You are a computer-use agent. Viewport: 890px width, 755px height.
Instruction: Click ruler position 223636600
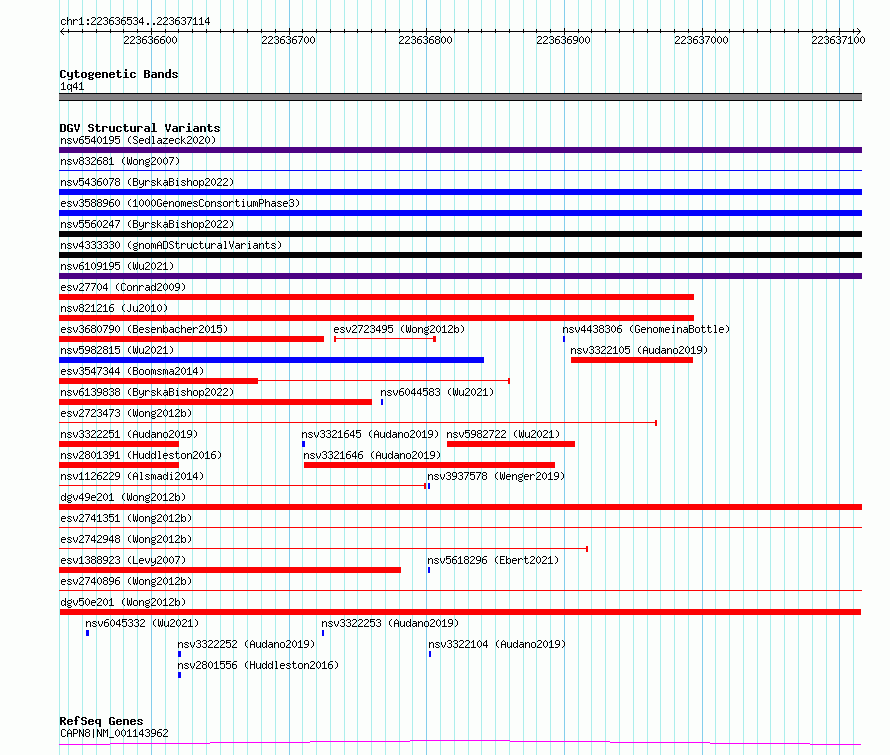[150, 40]
